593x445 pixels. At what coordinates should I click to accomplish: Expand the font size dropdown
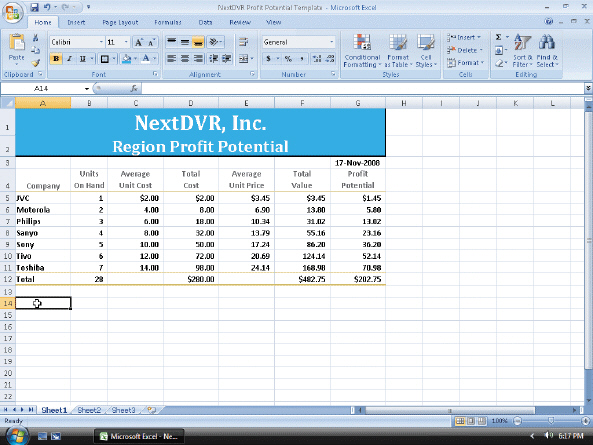click(x=126, y=42)
